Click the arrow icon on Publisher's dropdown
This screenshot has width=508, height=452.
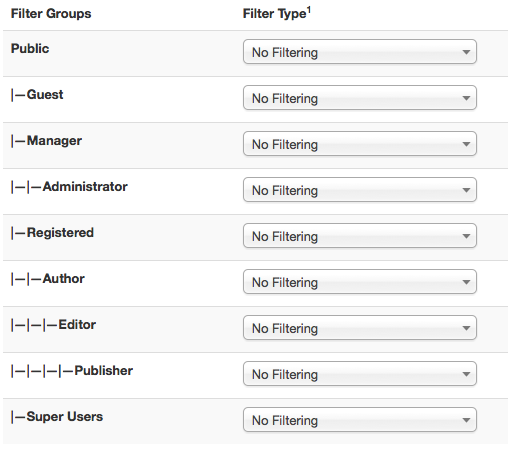[x=466, y=374]
